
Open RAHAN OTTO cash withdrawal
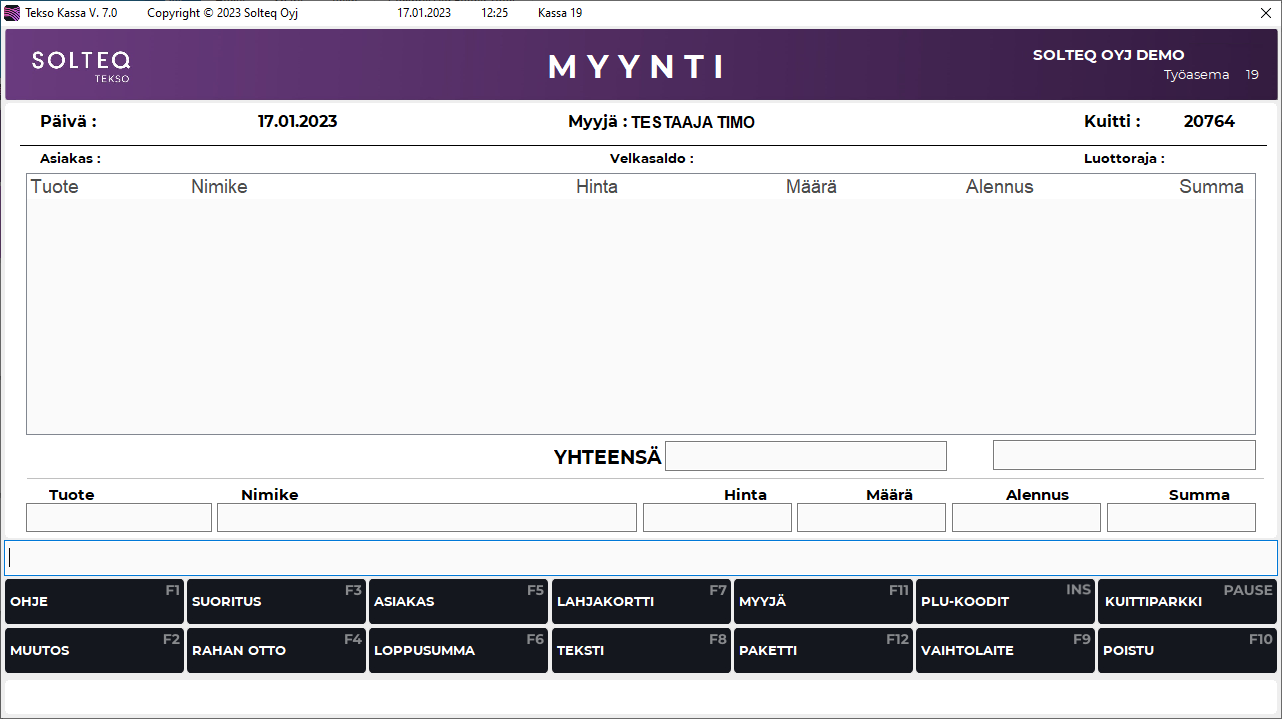(x=276, y=650)
